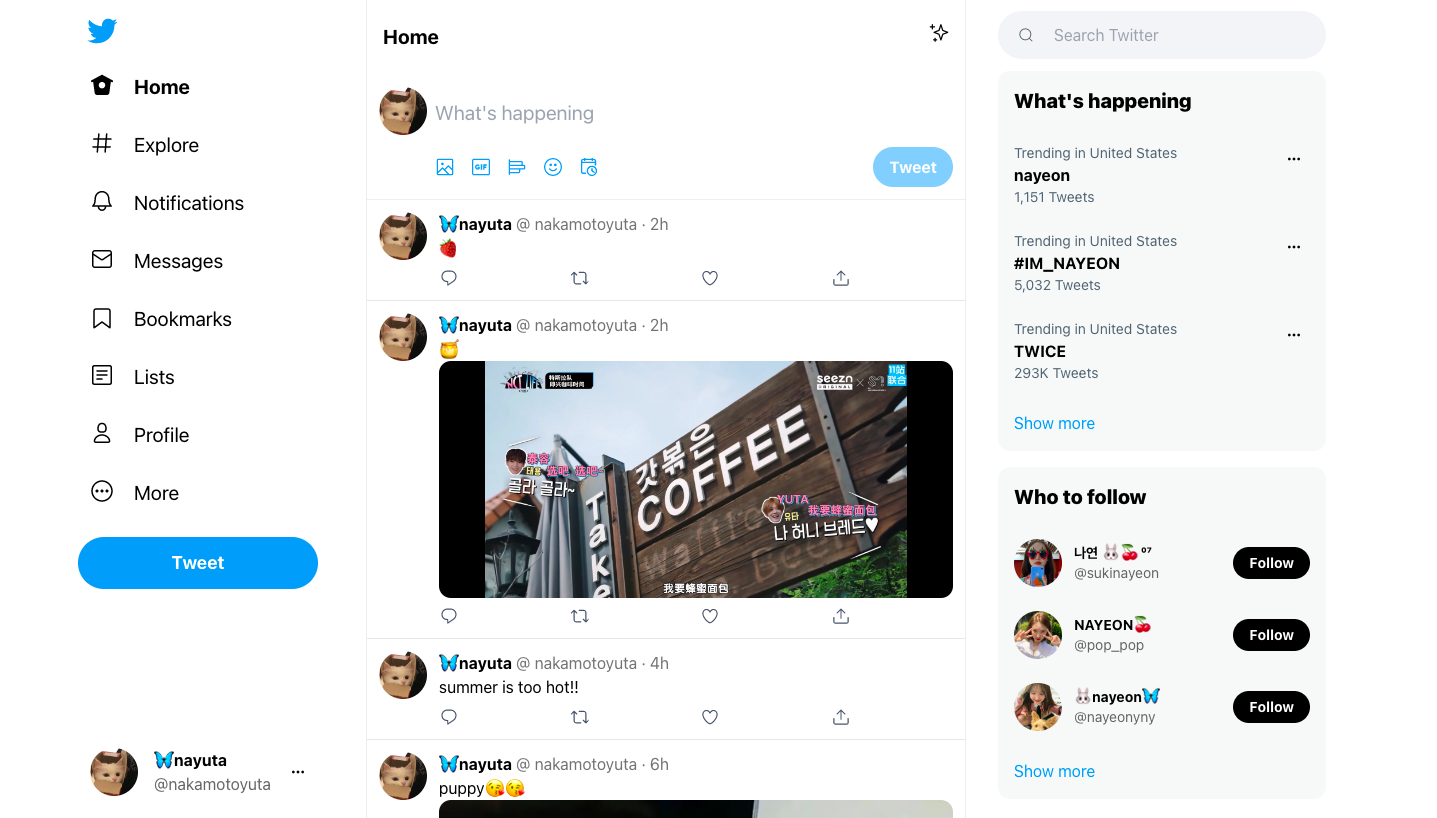Go to Explore in the sidebar
The image size is (1437, 818).
(145, 145)
